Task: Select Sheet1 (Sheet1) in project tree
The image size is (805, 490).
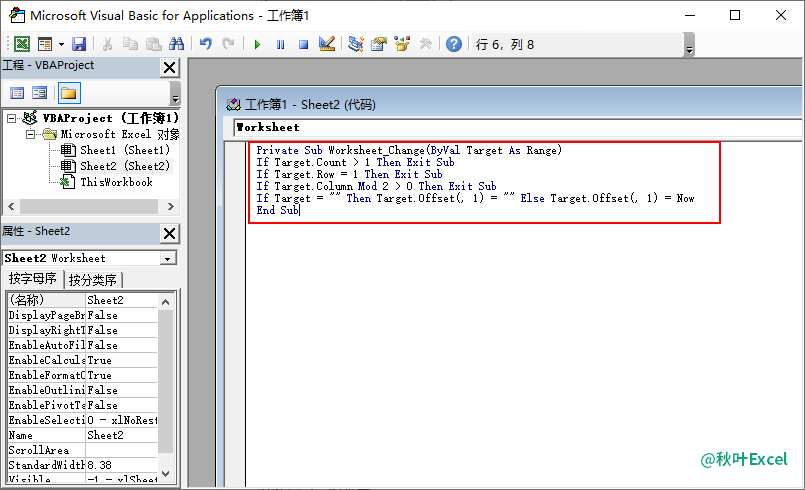Action: (x=116, y=150)
